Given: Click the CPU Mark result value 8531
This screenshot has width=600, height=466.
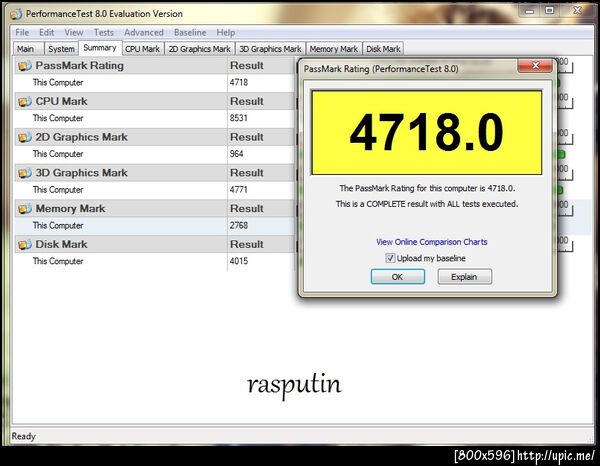Looking at the screenshot, I should click(x=239, y=118).
